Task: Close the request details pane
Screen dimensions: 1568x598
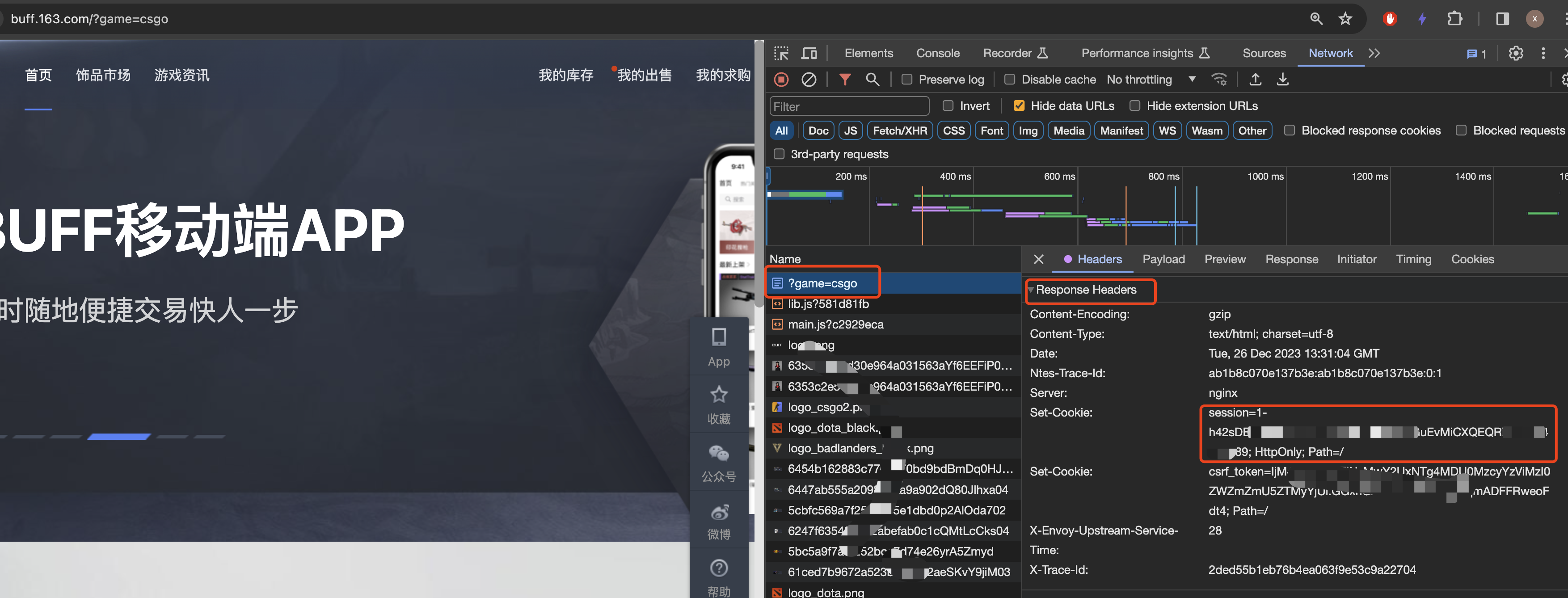Action: [x=1038, y=259]
